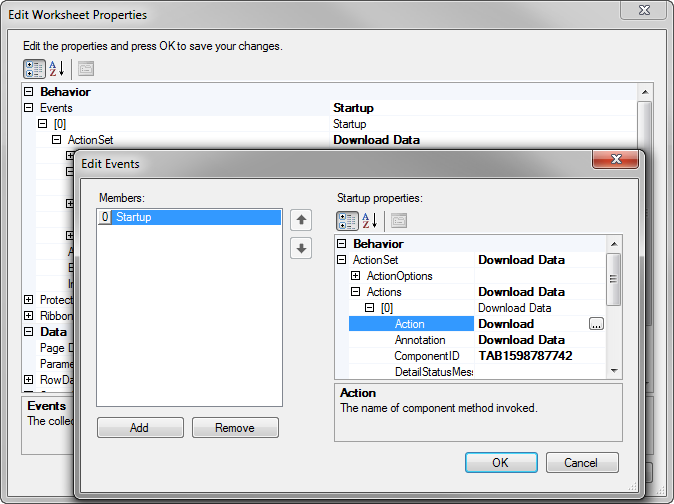674x504 pixels.
Task: Select Startup in Members list
Action: tap(190, 217)
